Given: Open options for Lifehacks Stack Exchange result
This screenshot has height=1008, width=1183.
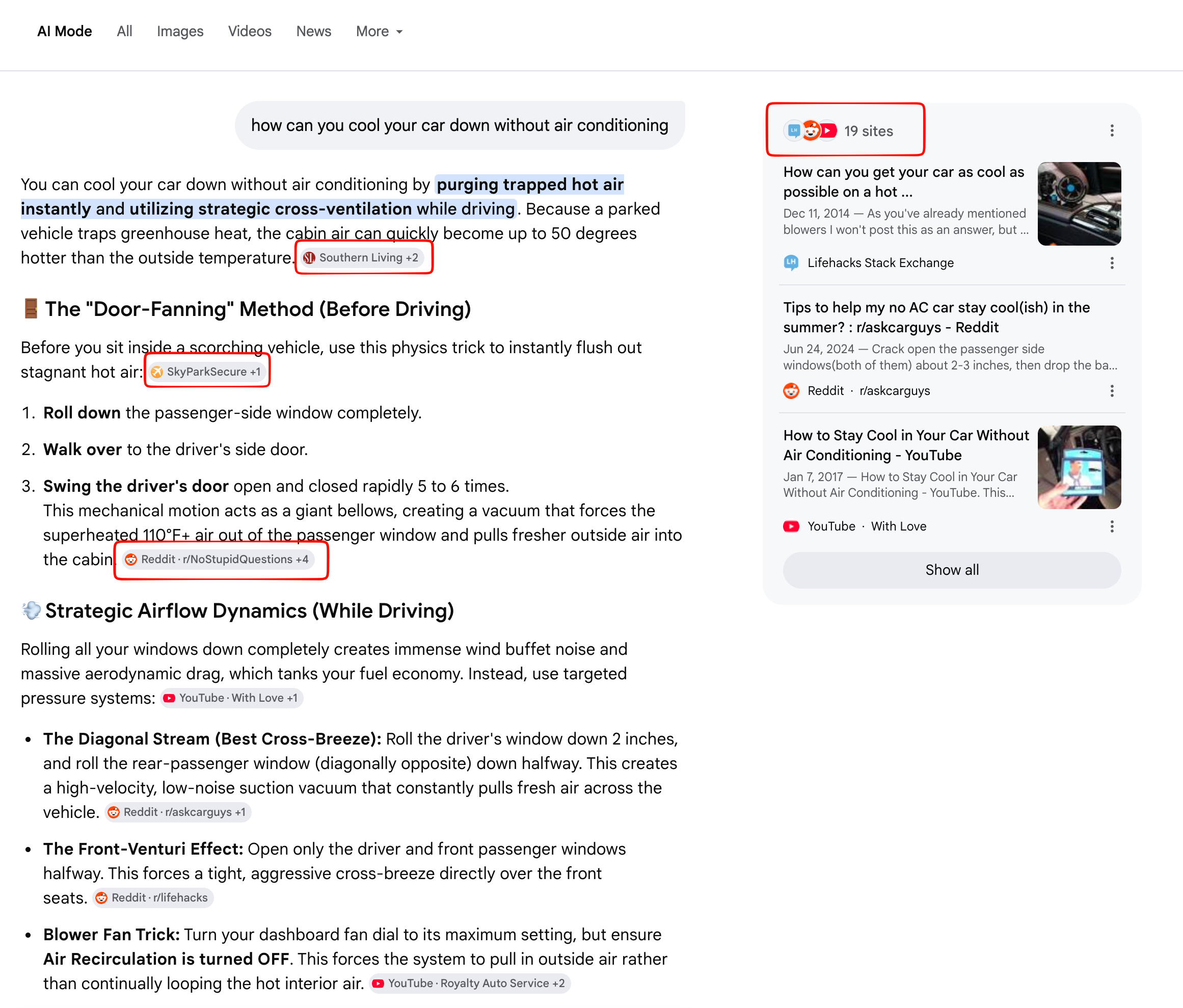Looking at the screenshot, I should [1112, 263].
